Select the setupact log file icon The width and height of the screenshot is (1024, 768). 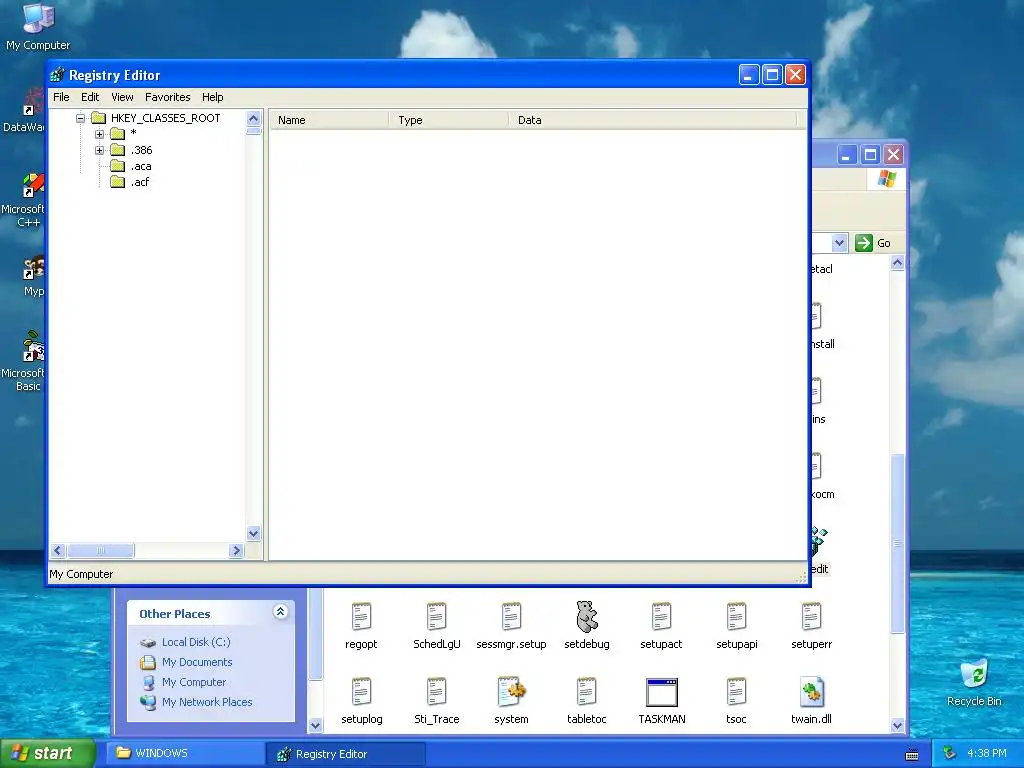661,616
